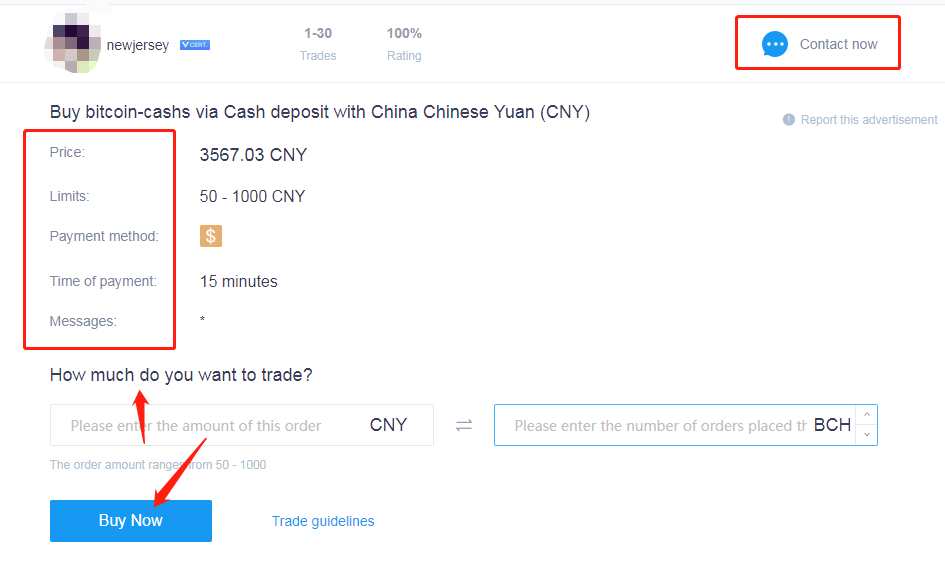Click the 1-30 Trades statistic
This screenshot has width=945, height=564.
coord(318,44)
